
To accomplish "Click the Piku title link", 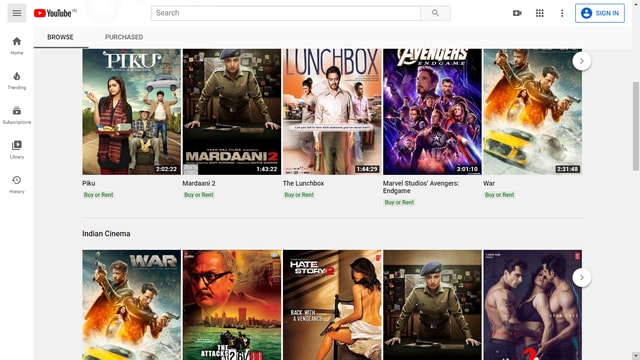I will (89, 183).
